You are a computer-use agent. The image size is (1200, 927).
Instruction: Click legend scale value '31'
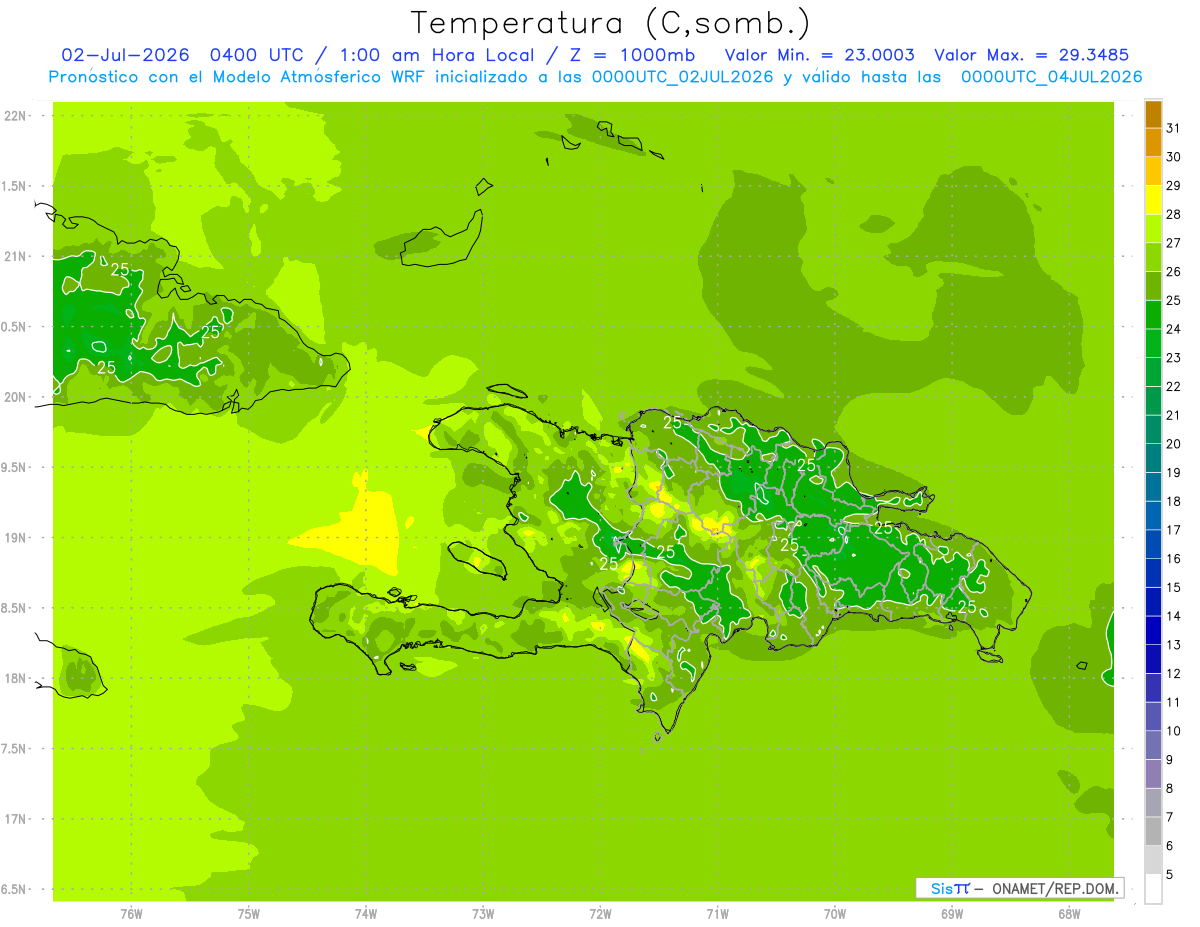[1174, 128]
